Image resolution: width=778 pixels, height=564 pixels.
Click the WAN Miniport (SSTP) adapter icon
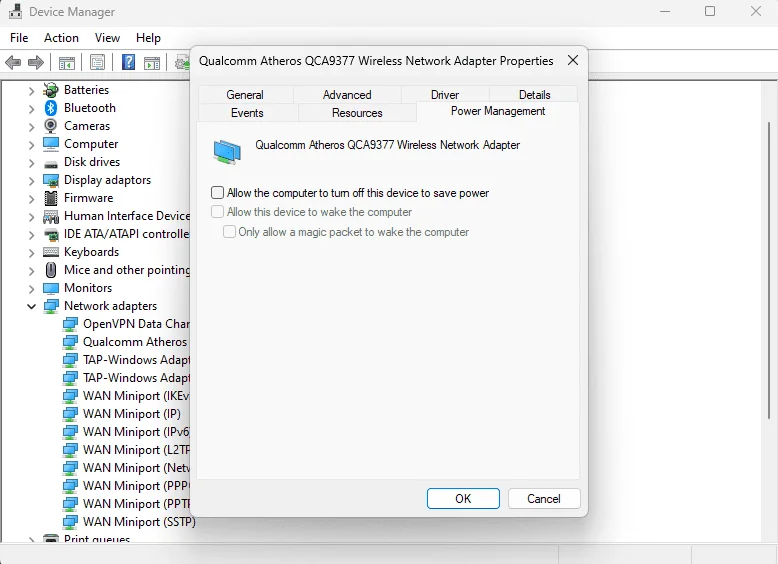[x=70, y=522]
